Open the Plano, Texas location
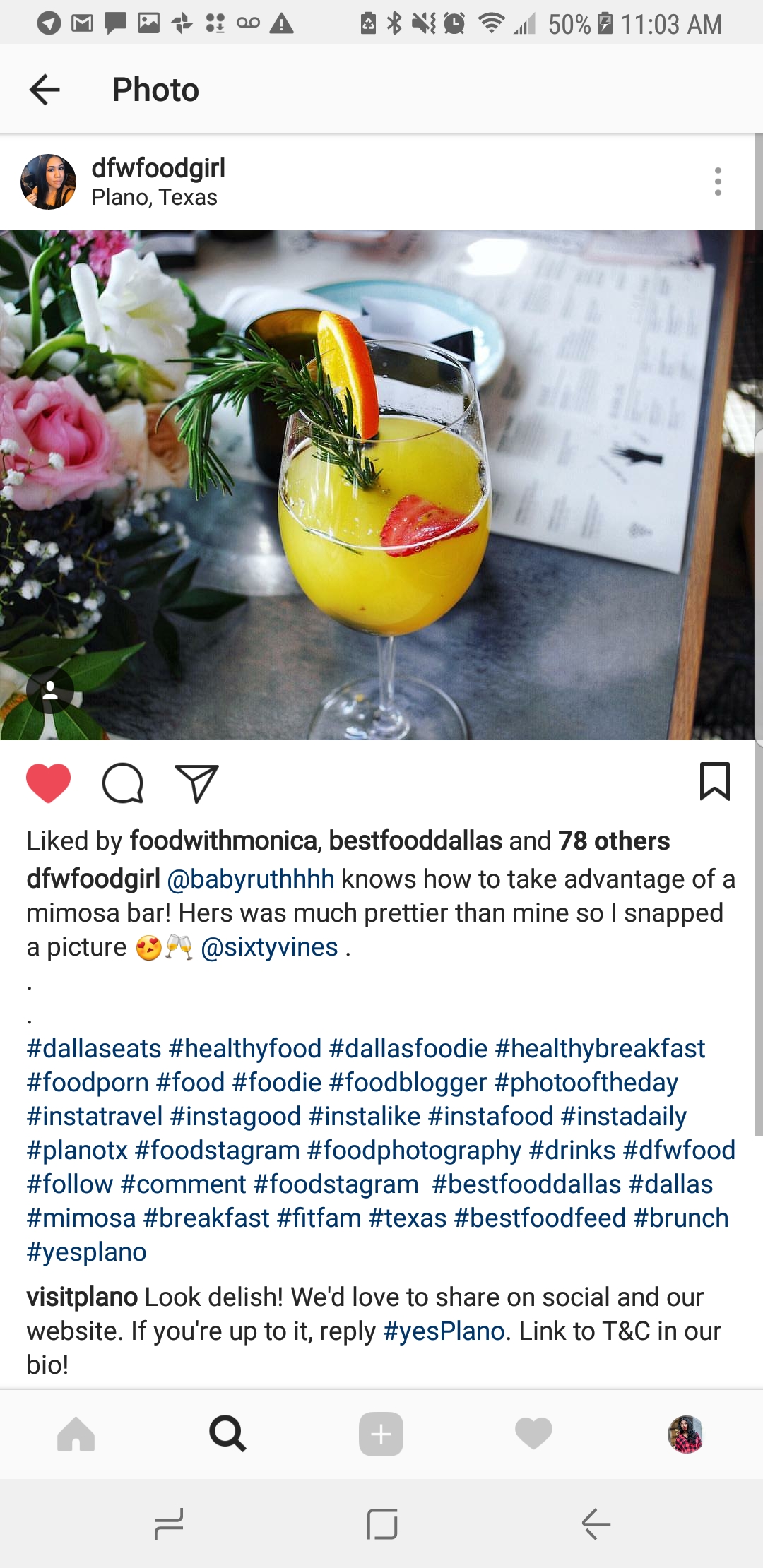 click(x=154, y=197)
